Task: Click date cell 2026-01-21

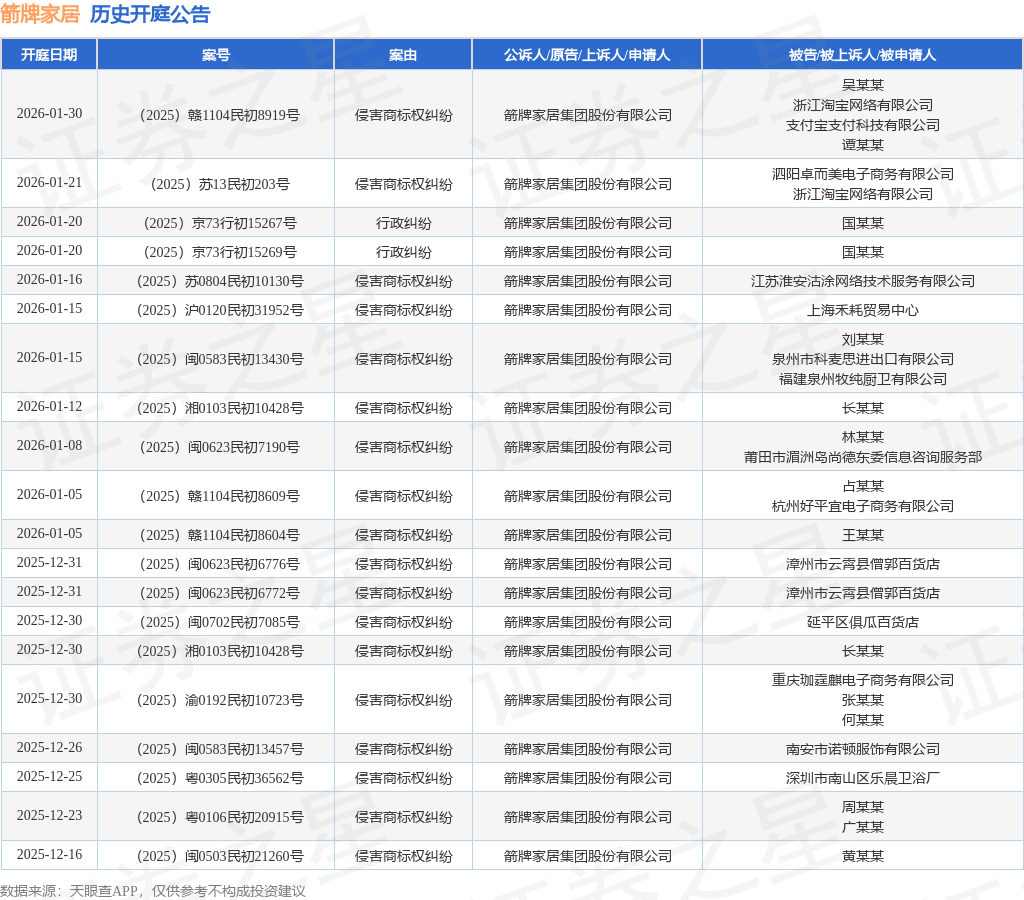Action: [x=50, y=183]
